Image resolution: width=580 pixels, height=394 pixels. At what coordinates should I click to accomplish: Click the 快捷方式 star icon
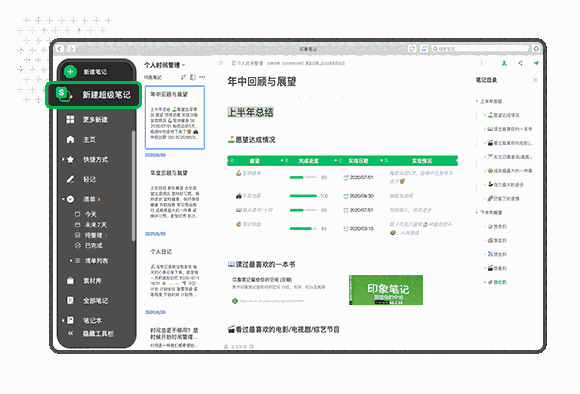click(x=70, y=159)
